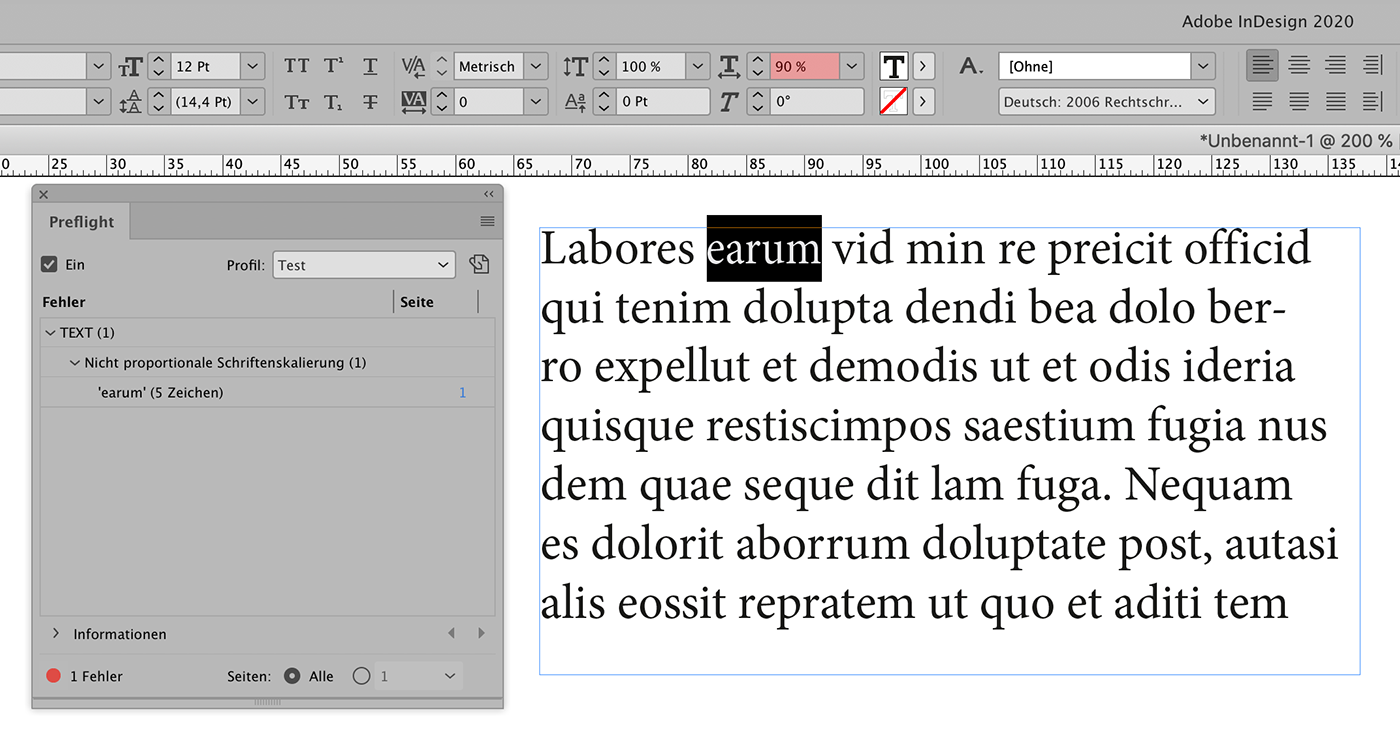
Task: Open the font size dropdown
Action: (253, 67)
